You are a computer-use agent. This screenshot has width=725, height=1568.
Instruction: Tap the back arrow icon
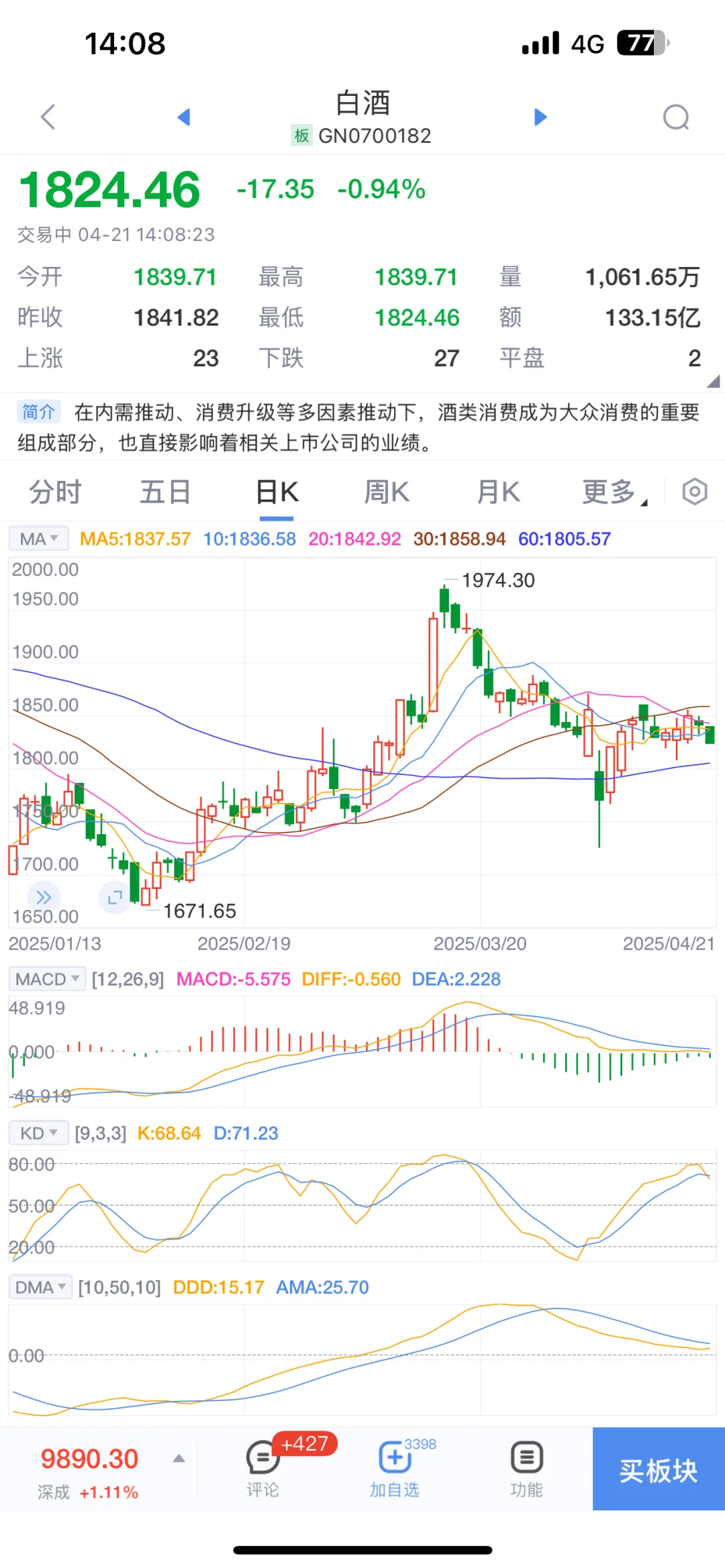pos(48,117)
